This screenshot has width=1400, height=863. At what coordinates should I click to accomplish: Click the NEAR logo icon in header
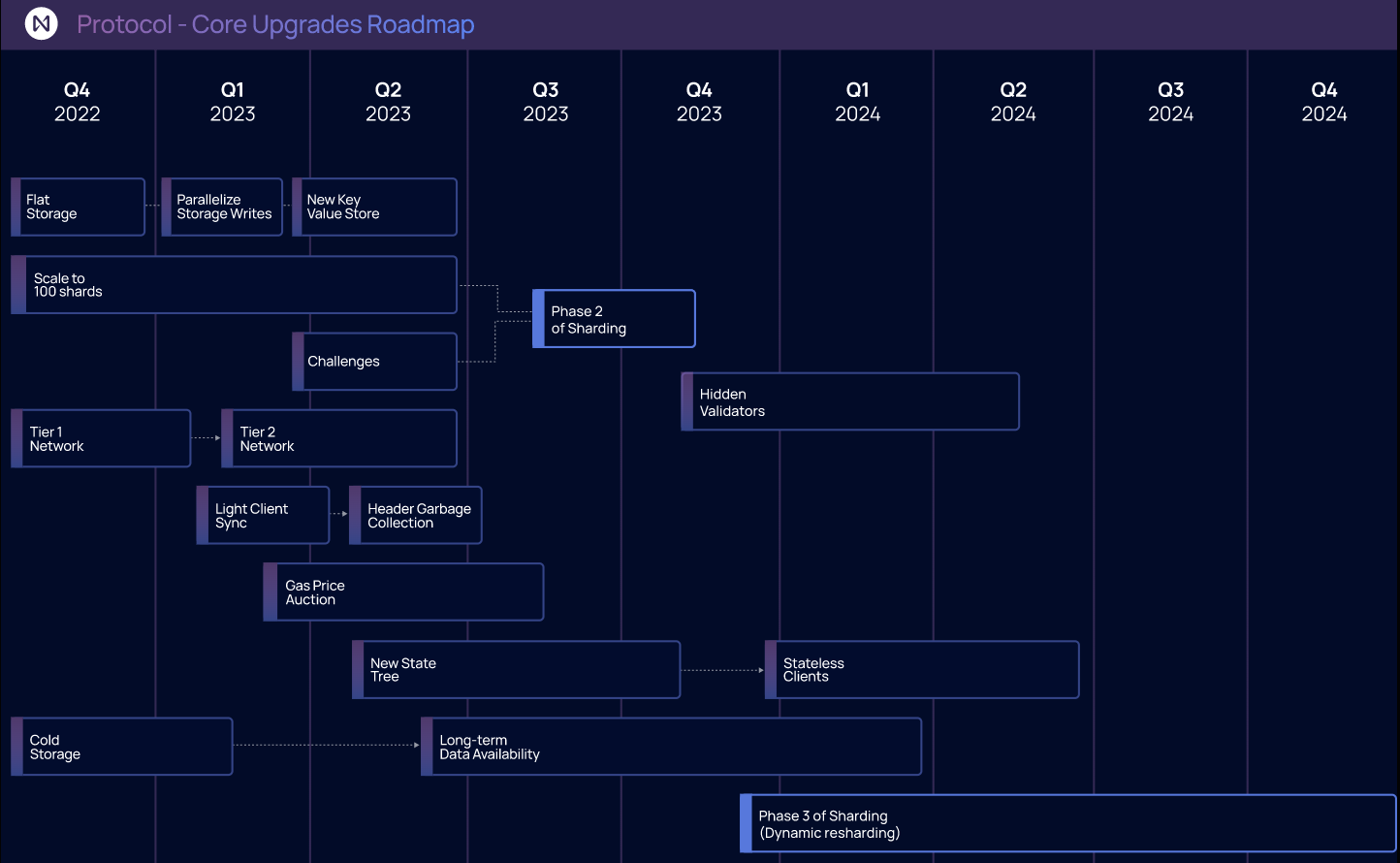[x=42, y=23]
